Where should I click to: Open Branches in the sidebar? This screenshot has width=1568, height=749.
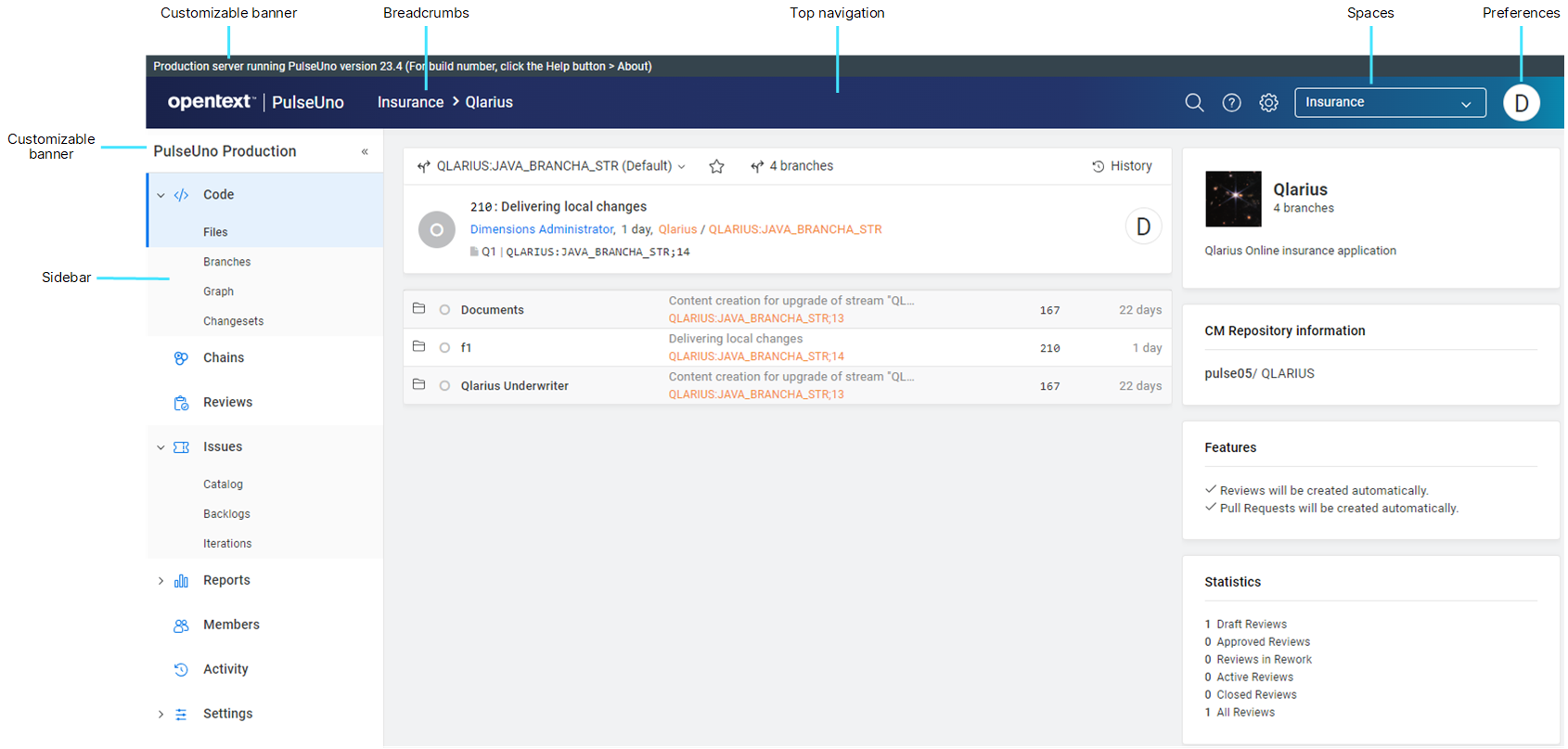[x=226, y=263]
